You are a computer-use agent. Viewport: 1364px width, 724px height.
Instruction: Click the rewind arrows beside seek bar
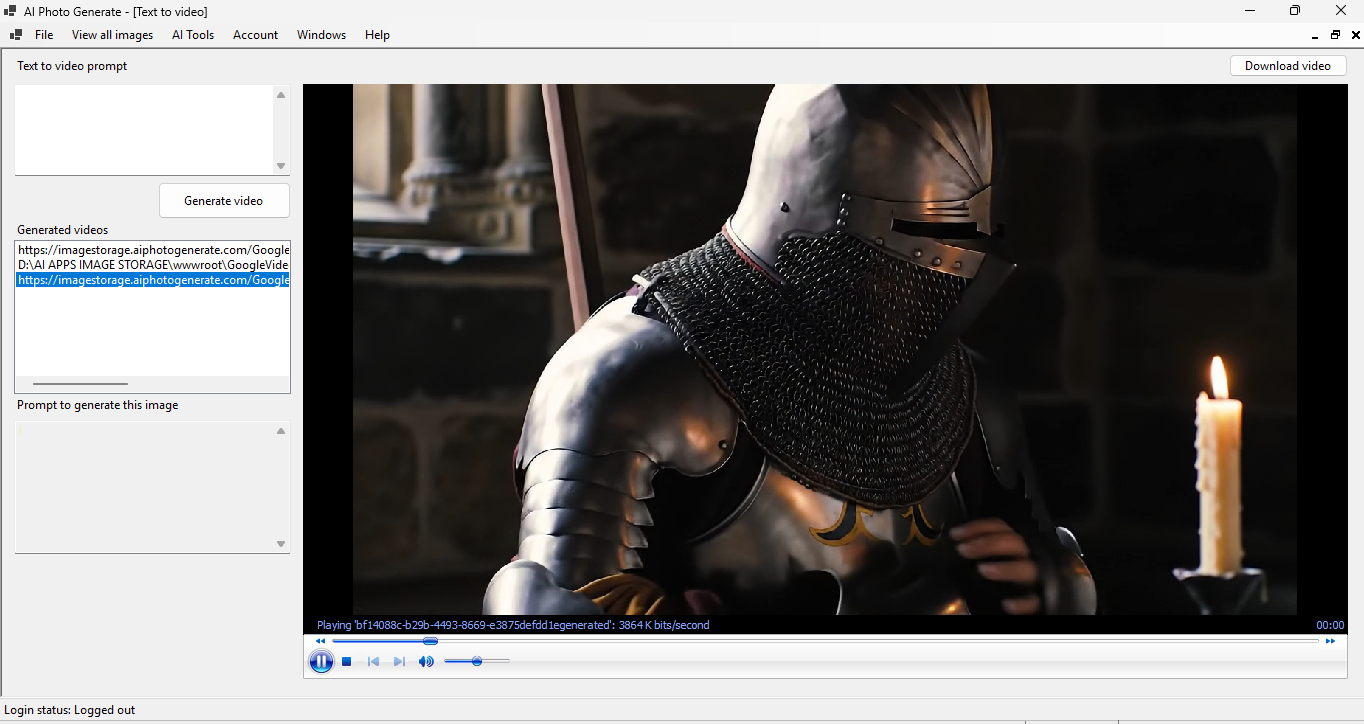pos(320,641)
